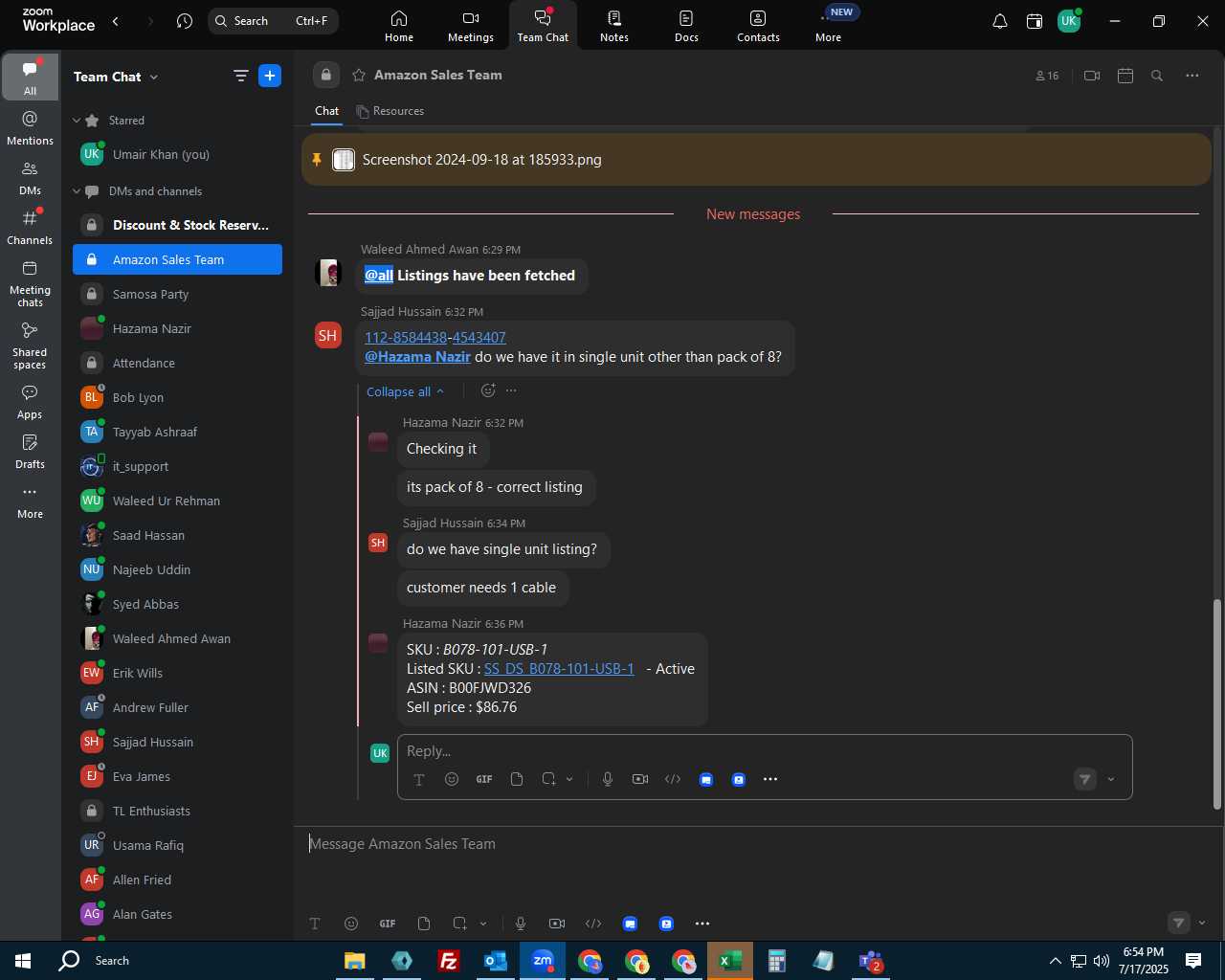Open the chat list filter icon
The image size is (1225, 980).
click(x=240, y=76)
